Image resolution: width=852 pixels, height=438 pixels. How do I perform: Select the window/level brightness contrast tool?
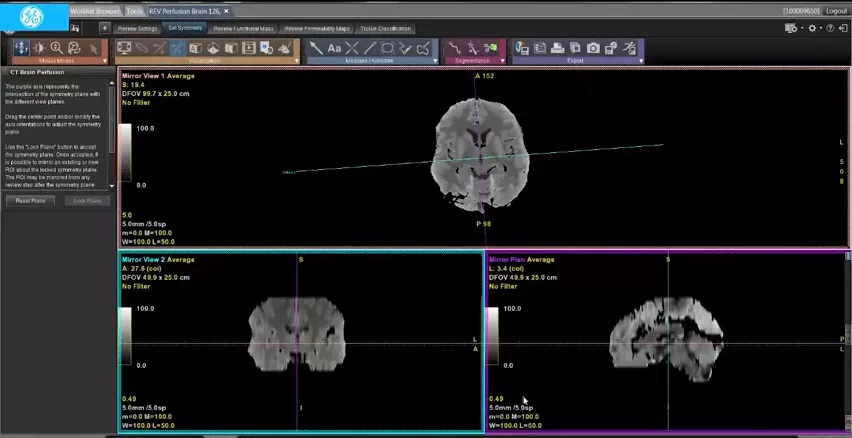coord(39,48)
